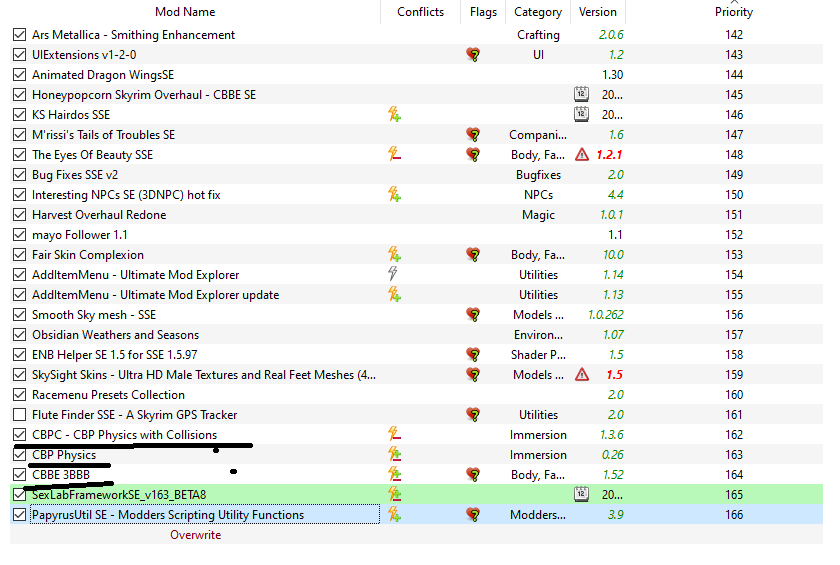
Task: Toggle the mayo Follower 1.1 checkbox
Action: (19, 235)
